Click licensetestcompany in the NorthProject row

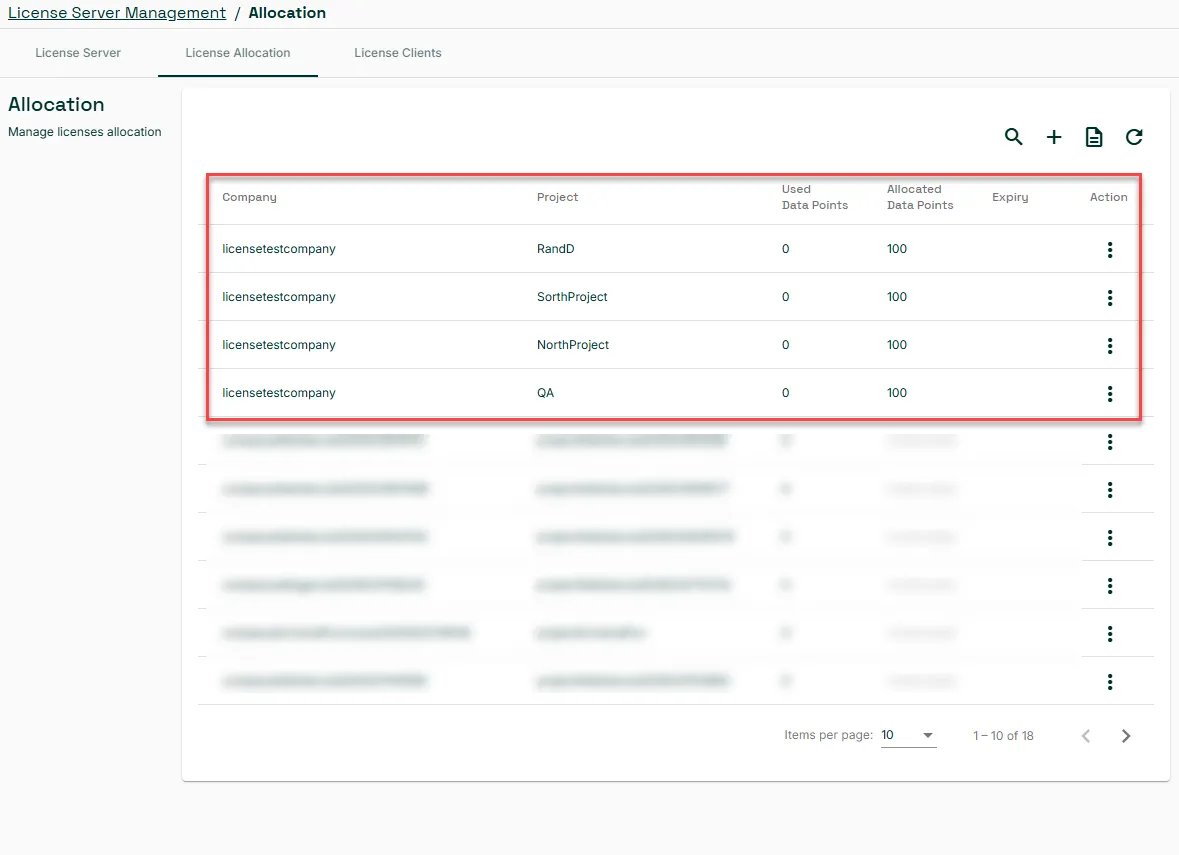click(279, 345)
